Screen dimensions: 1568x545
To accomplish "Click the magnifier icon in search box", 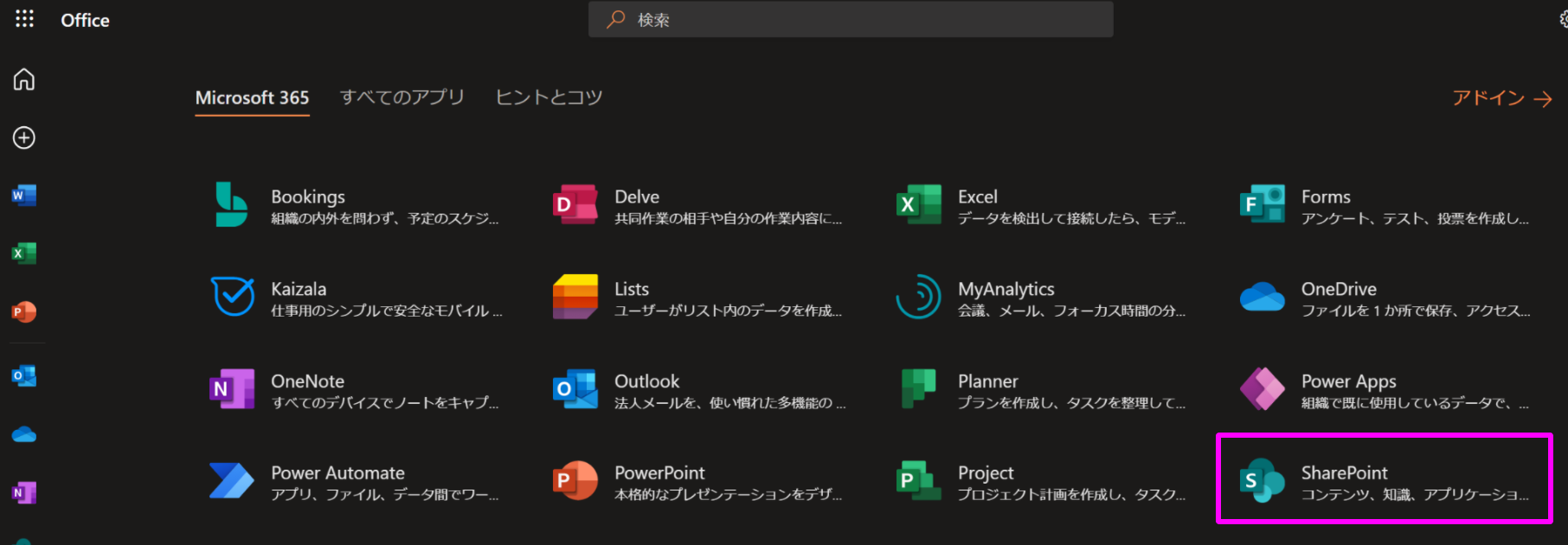I will [x=615, y=19].
